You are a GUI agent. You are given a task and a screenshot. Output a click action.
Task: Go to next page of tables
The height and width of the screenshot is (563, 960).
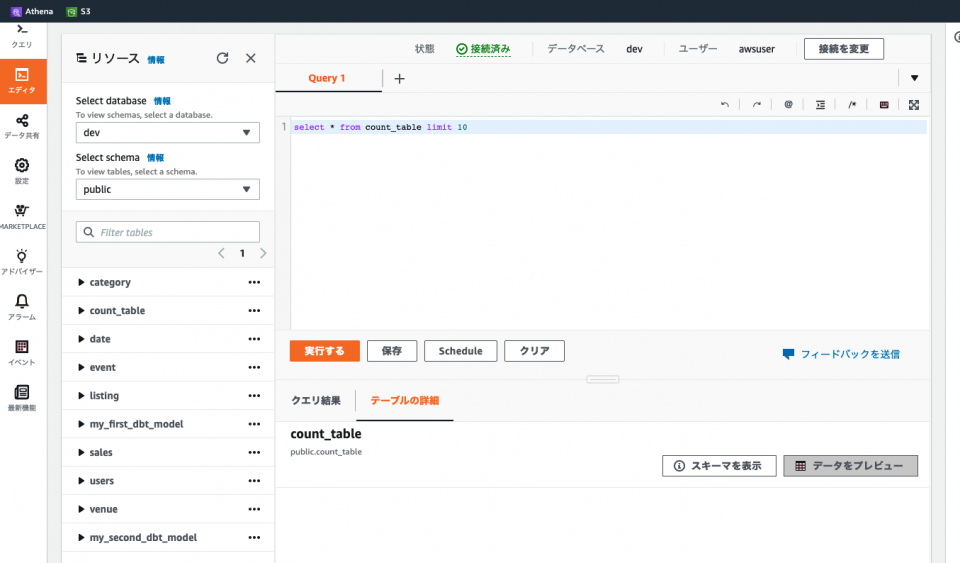pos(263,253)
